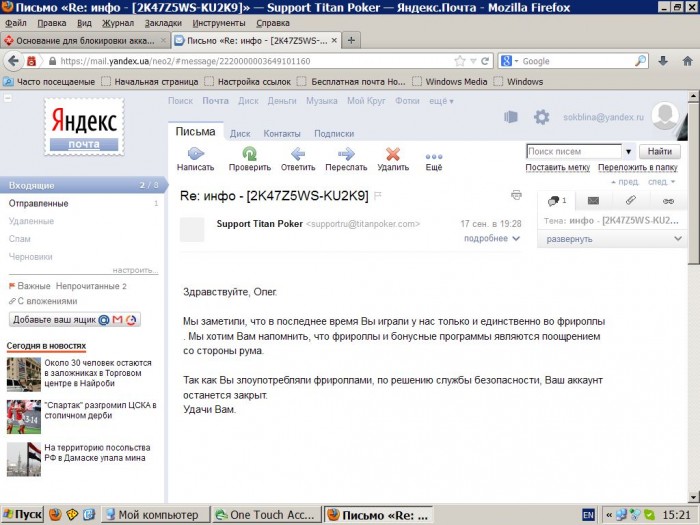Image resolution: width=700 pixels, height=525 pixels.
Task: Click the Google search magnifier icon
Action: [641, 61]
